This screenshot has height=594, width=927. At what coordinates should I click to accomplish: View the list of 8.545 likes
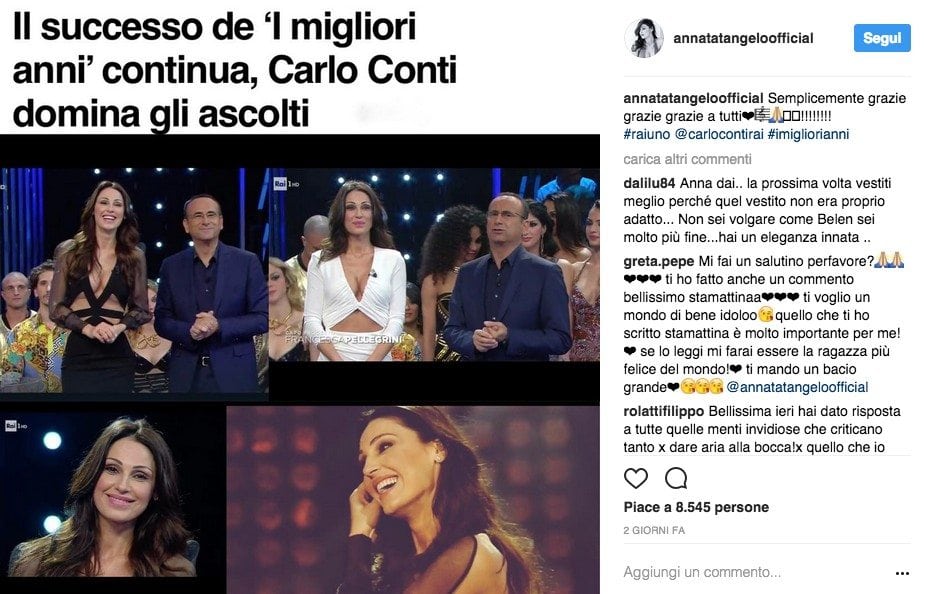pos(696,507)
